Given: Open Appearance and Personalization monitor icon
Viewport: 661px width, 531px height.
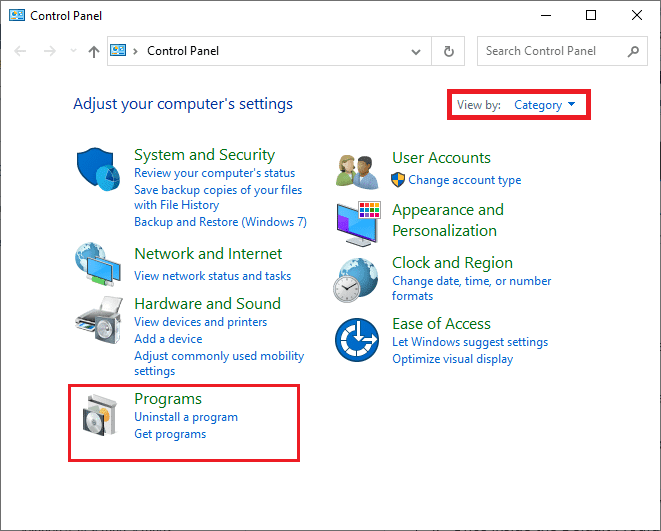Looking at the screenshot, I should coord(357,221).
